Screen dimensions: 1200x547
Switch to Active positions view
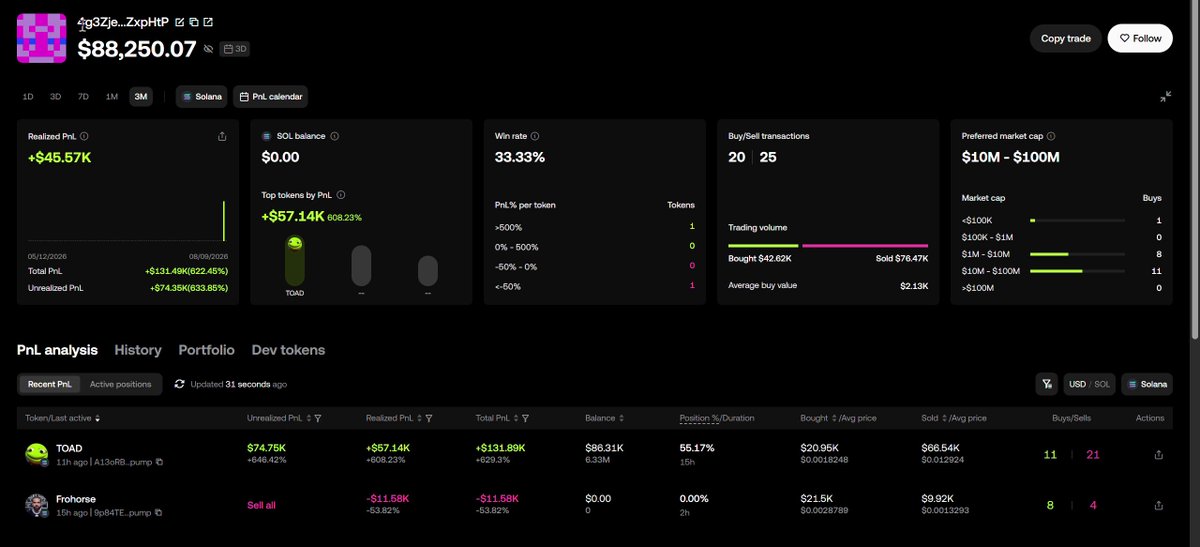pyautogui.click(x=120, y=384)
